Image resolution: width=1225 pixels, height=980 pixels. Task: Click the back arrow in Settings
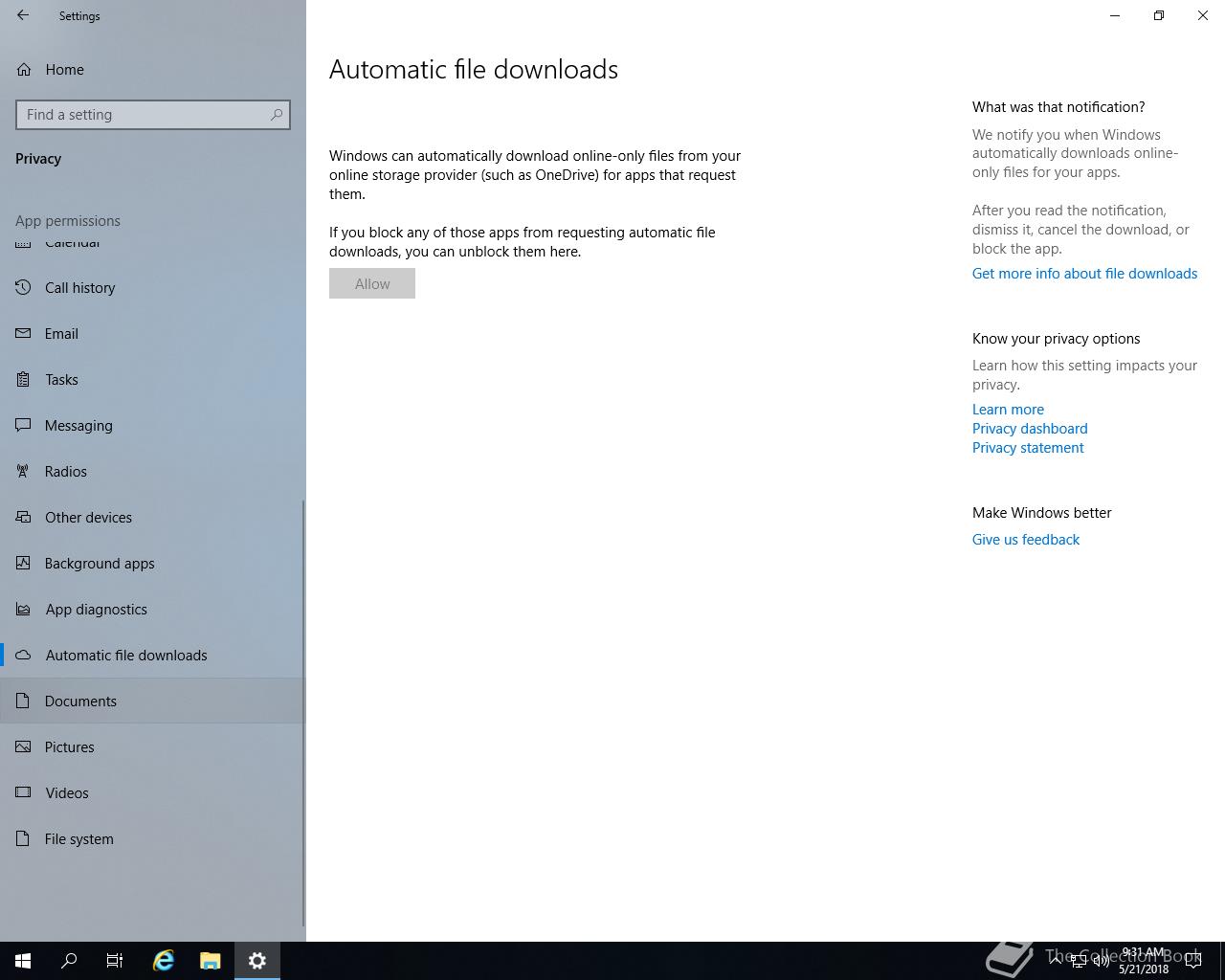(23, 15)
